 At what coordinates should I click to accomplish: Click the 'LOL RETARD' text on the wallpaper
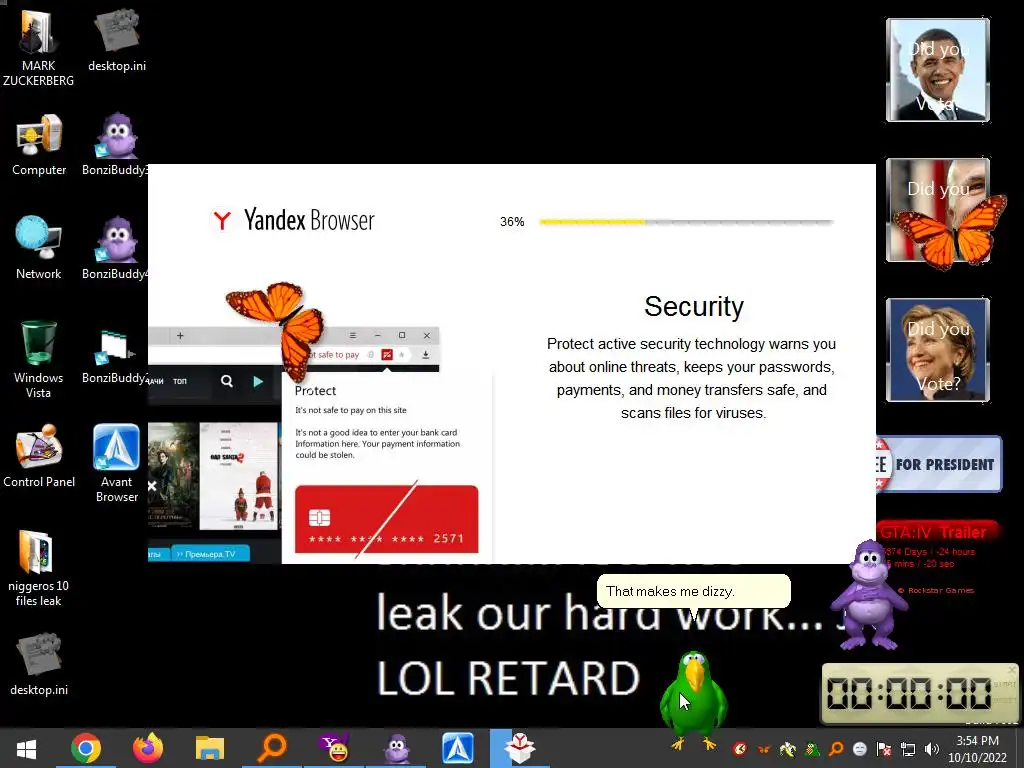pyautogui.click(x=508, y=678)
